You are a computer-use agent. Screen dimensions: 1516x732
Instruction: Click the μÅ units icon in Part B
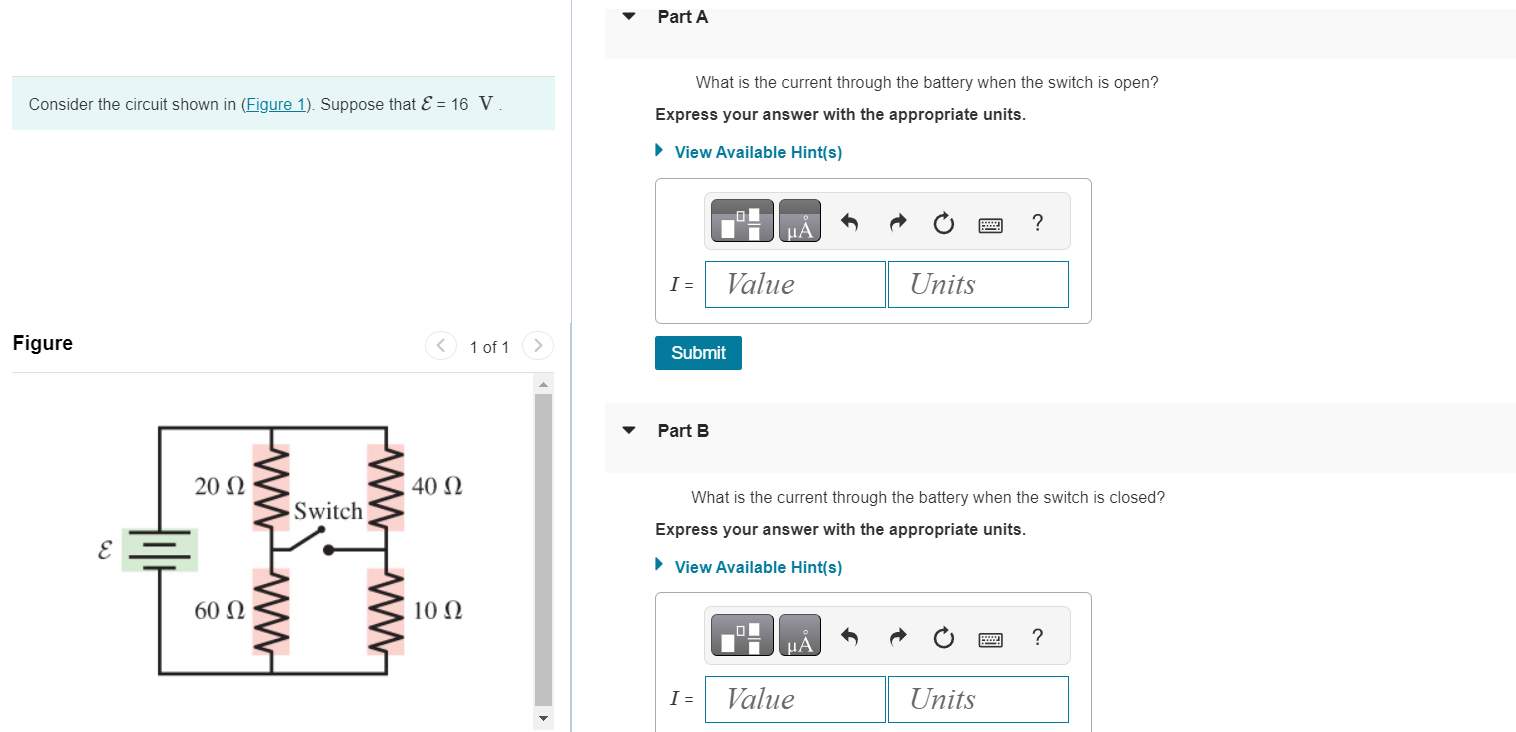click(x=799, y=635)
